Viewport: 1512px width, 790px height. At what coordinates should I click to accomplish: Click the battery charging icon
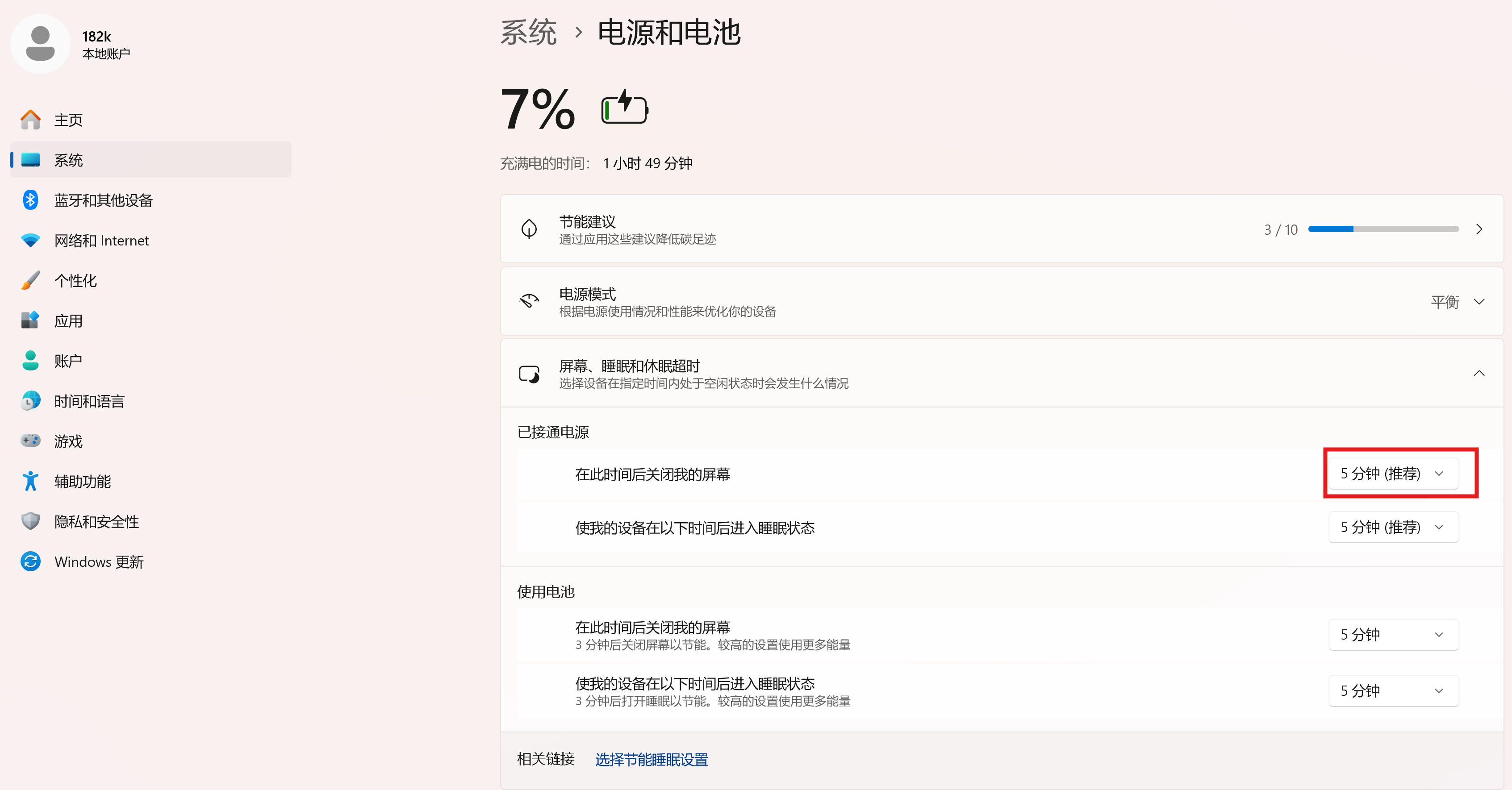click(625, 107)
